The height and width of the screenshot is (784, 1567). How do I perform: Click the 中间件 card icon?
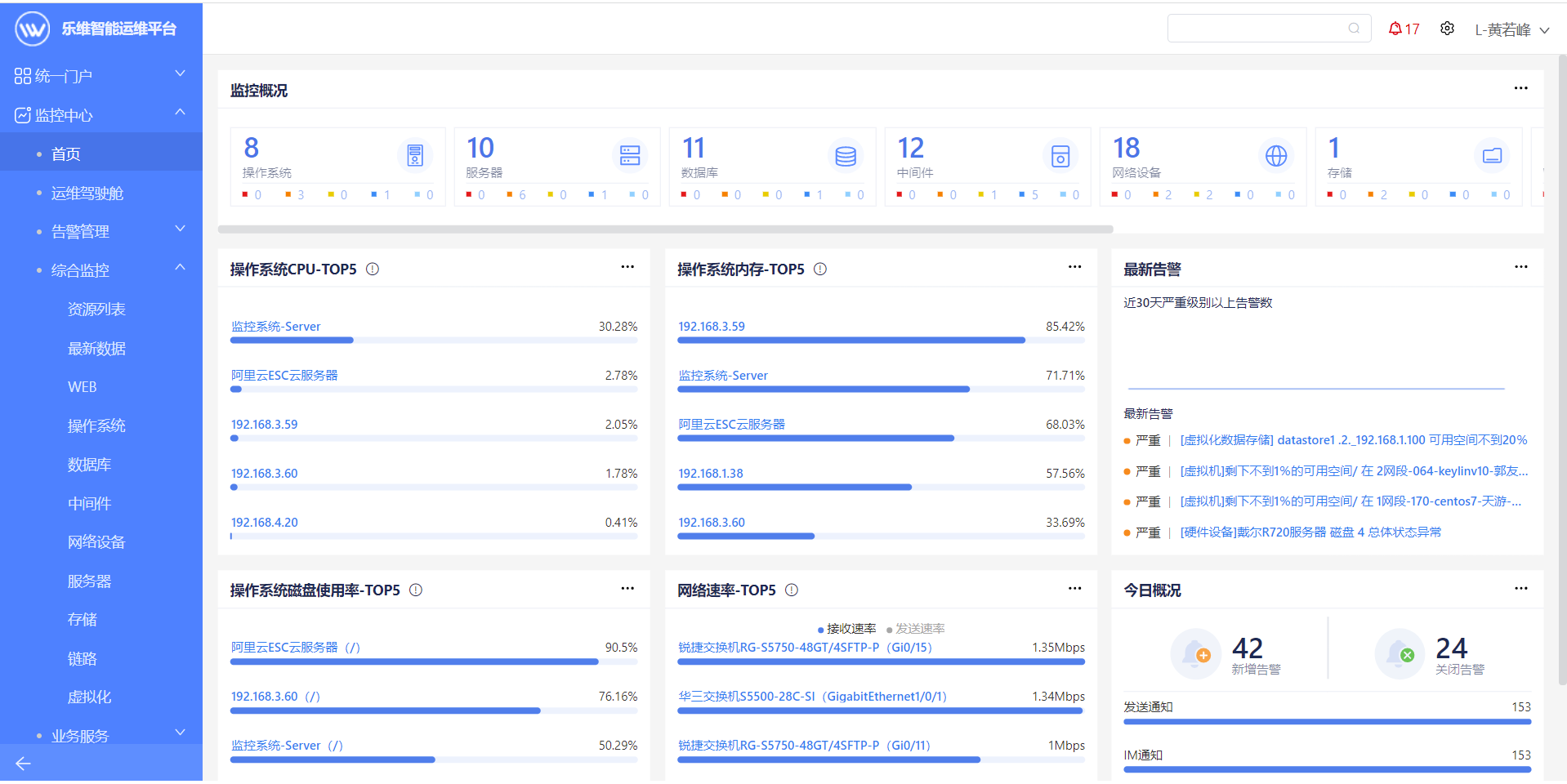pos(1060,155)
